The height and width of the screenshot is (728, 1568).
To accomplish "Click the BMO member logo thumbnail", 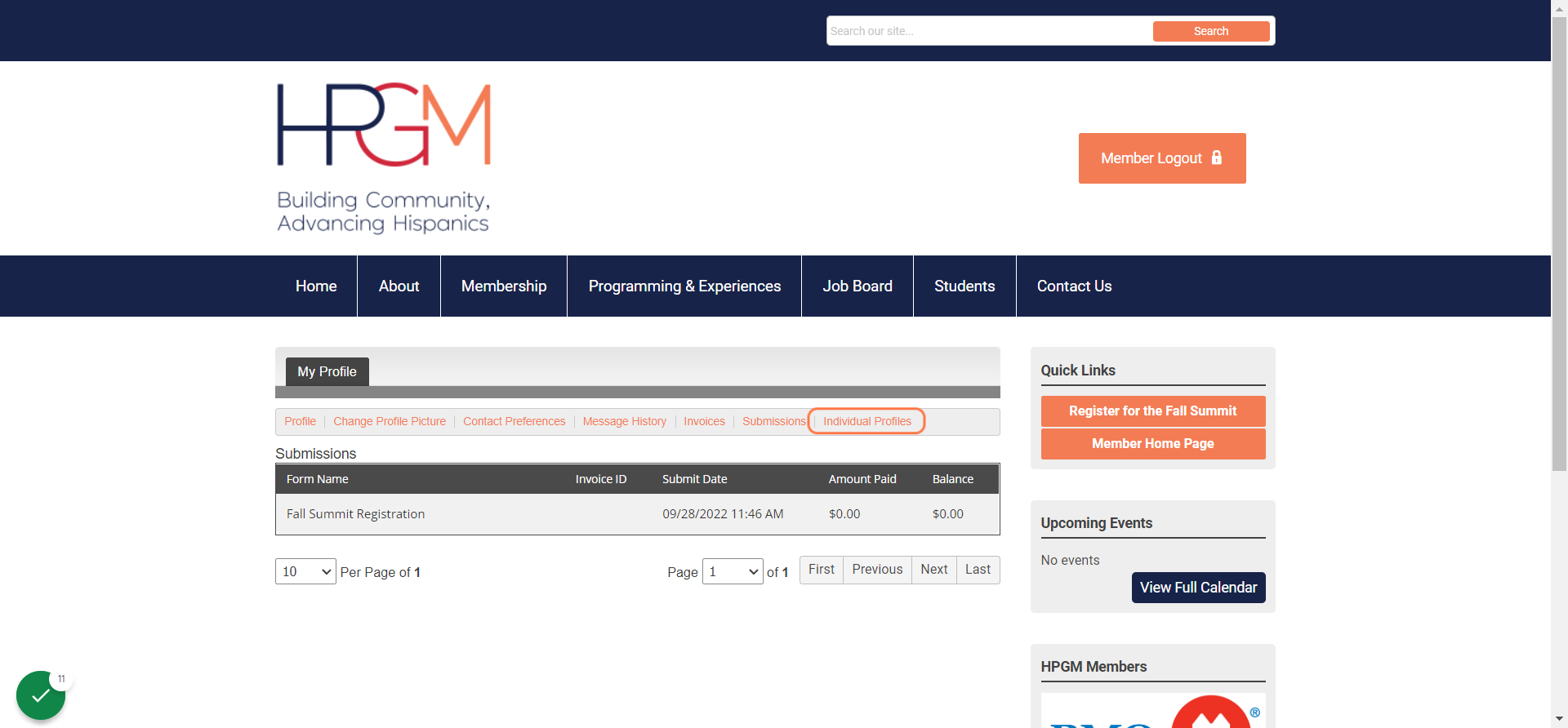I will 1153,710.
